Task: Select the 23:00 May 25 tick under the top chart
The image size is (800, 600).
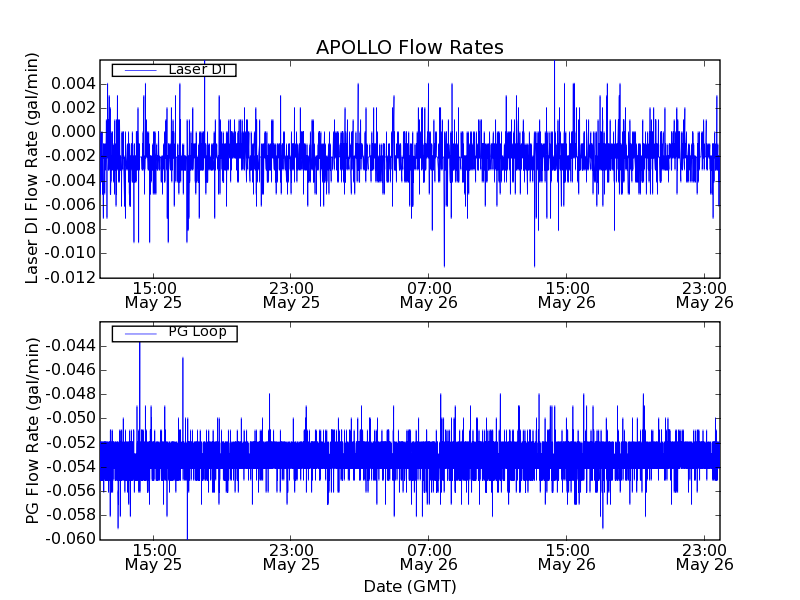Action: 291,294
